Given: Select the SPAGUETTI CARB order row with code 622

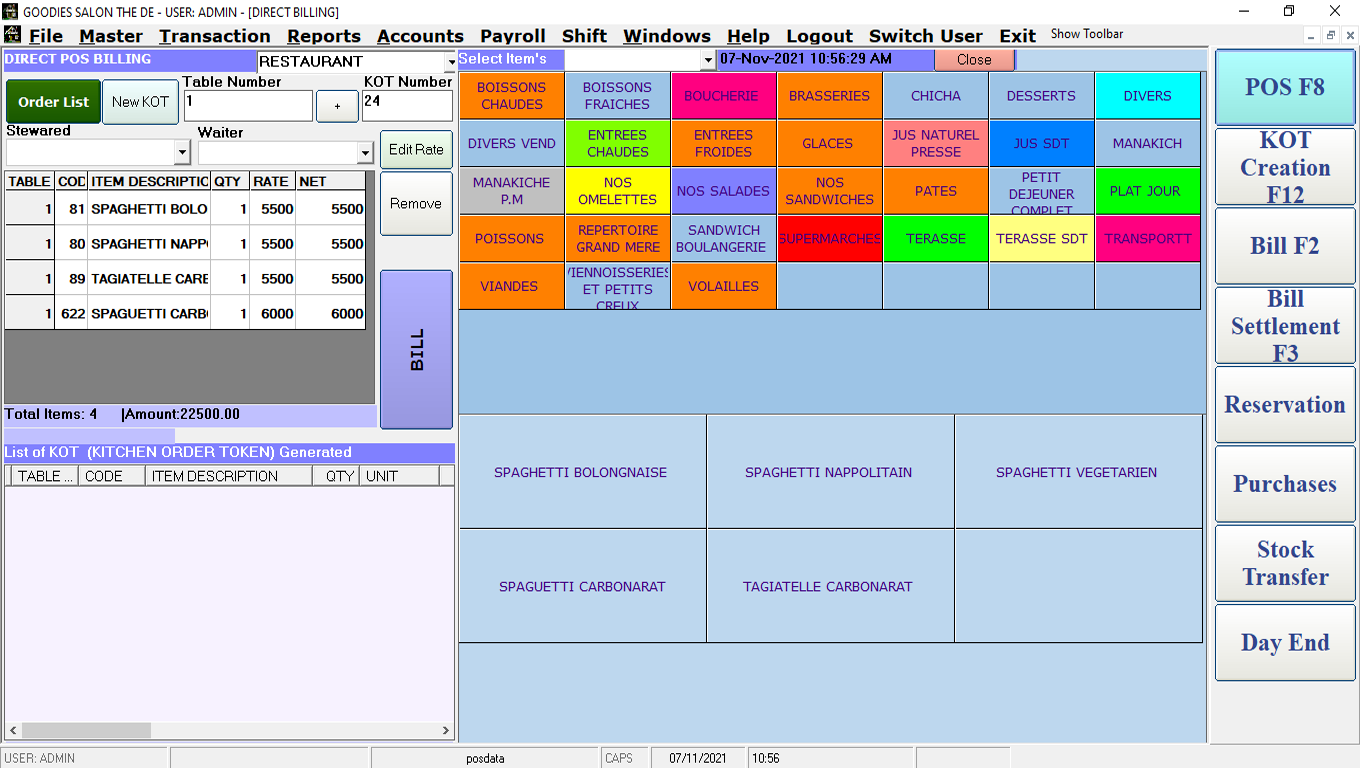Looking at the screenshot, I should [x=186, y=314].
